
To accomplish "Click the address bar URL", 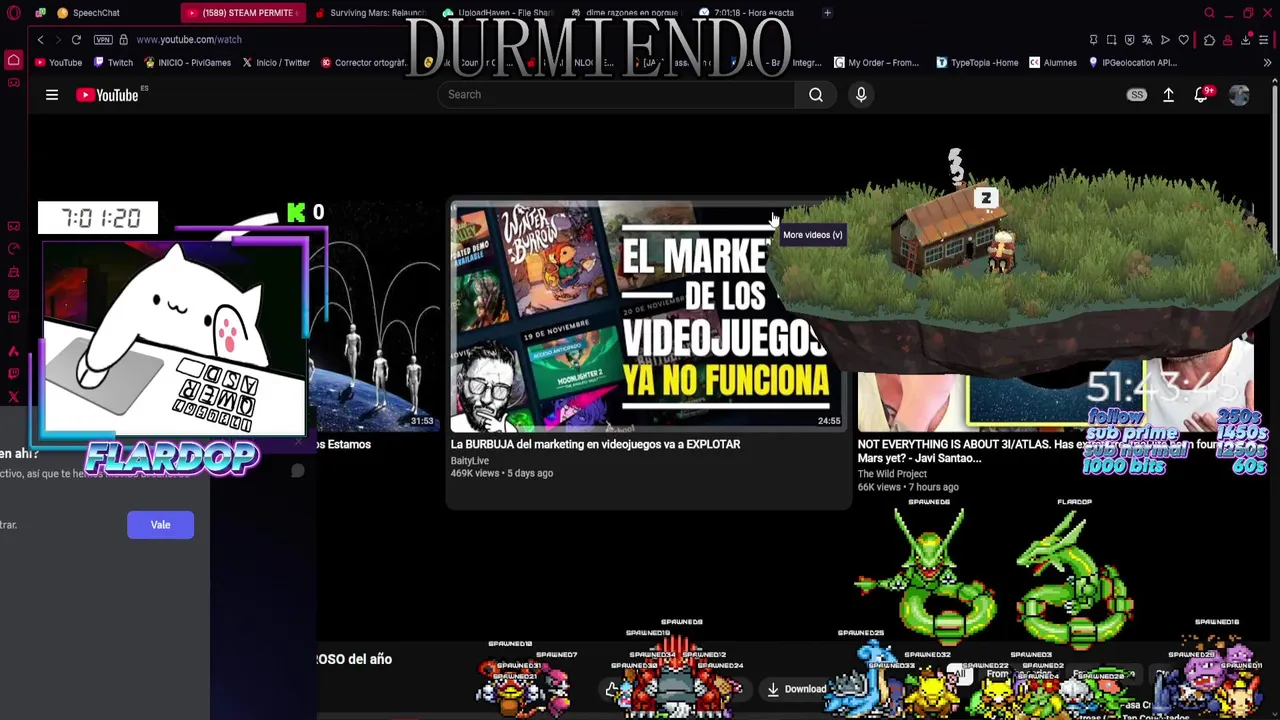I will (189, 39).
